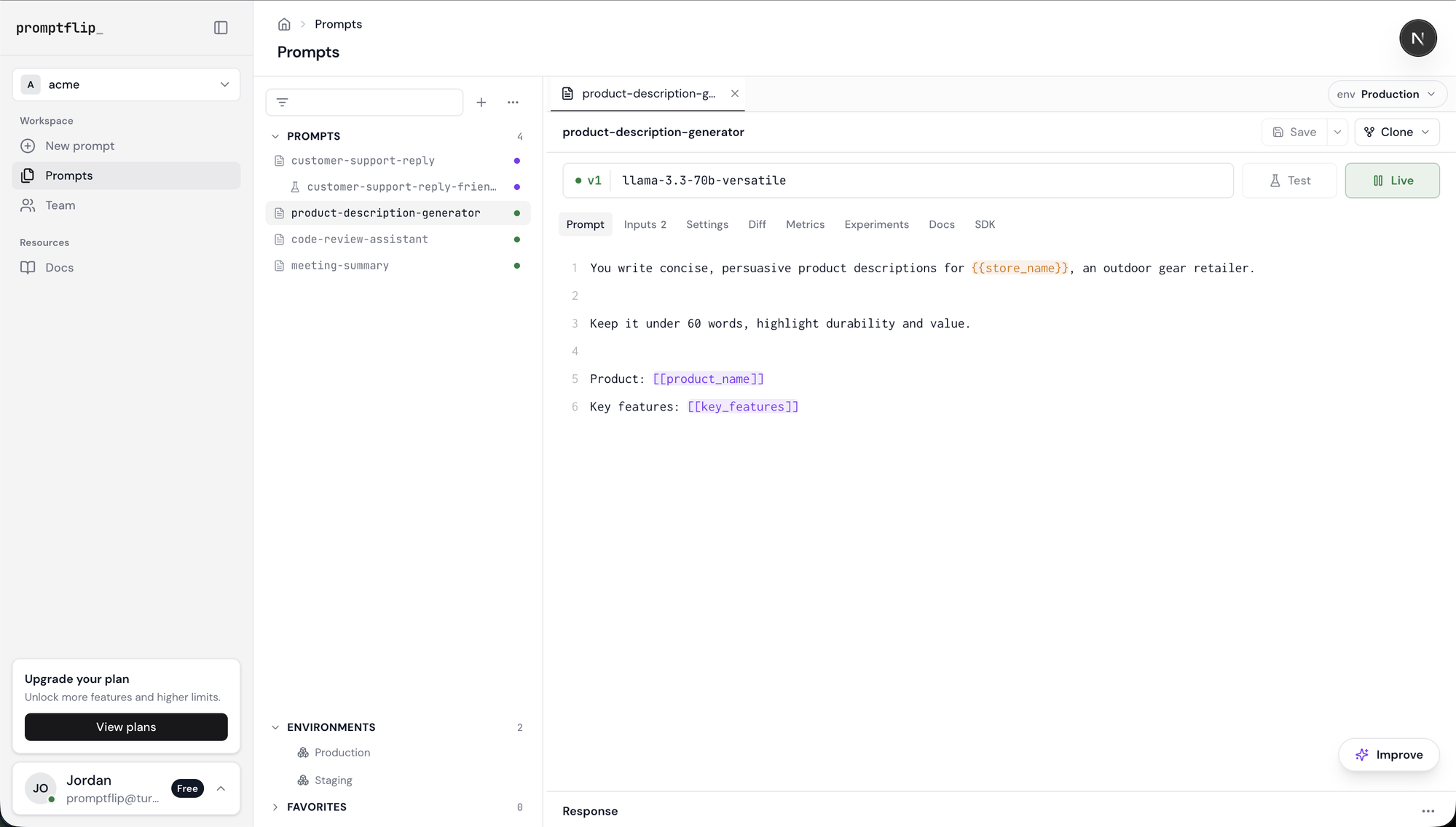Click the filter icon in prompt search
The image size is (1456, 827).
pyautogui.click(x=283, y=103)
